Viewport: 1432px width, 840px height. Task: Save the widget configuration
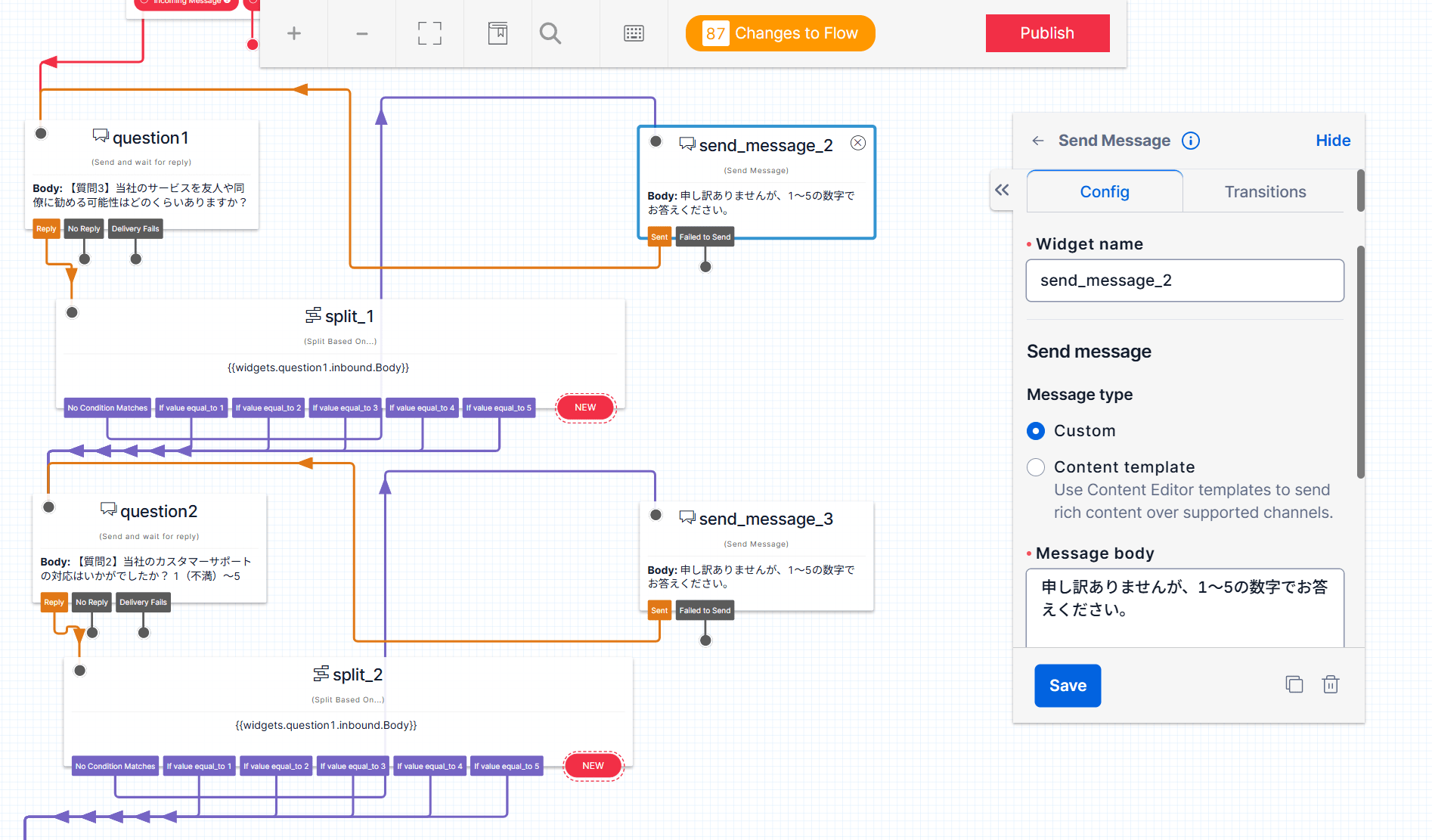coord(1068,686)
